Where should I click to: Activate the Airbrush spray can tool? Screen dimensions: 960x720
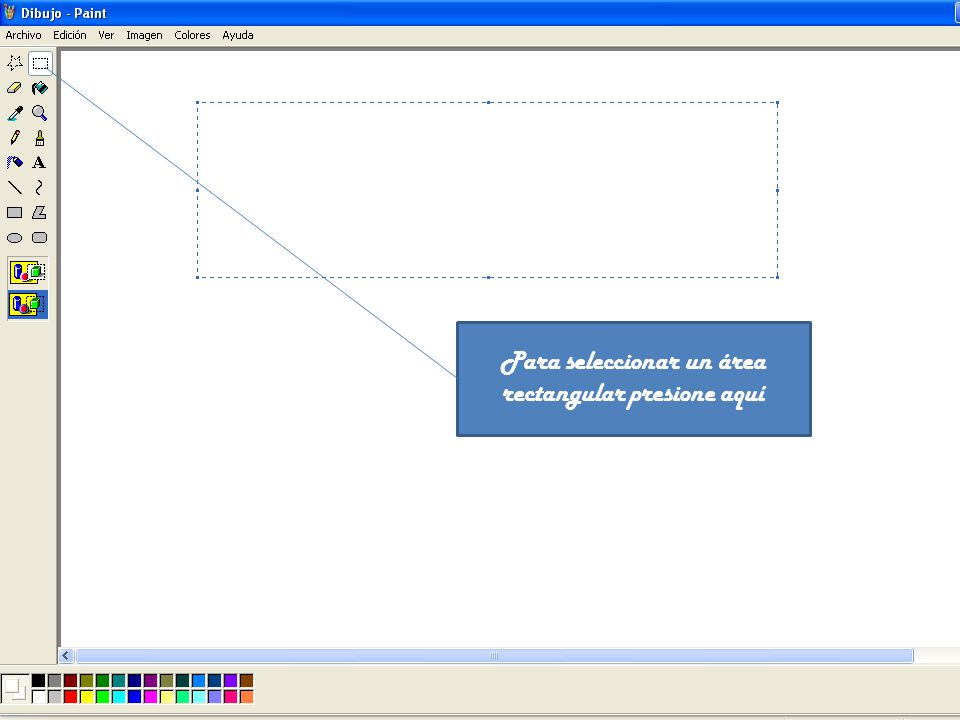coord(15,162)
